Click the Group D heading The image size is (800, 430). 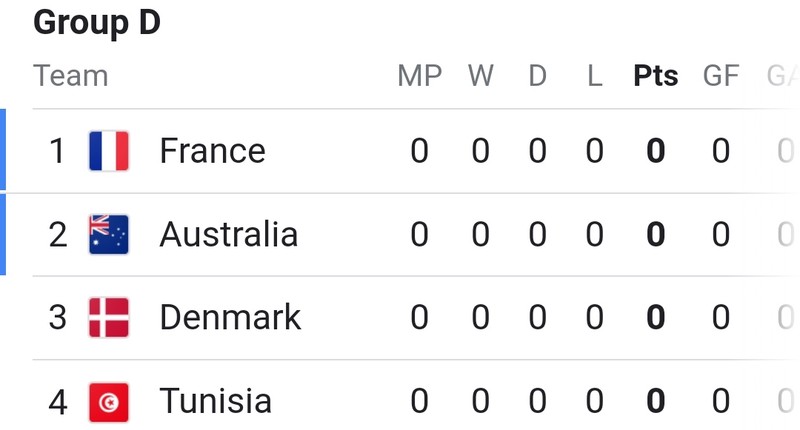(97, 23)
